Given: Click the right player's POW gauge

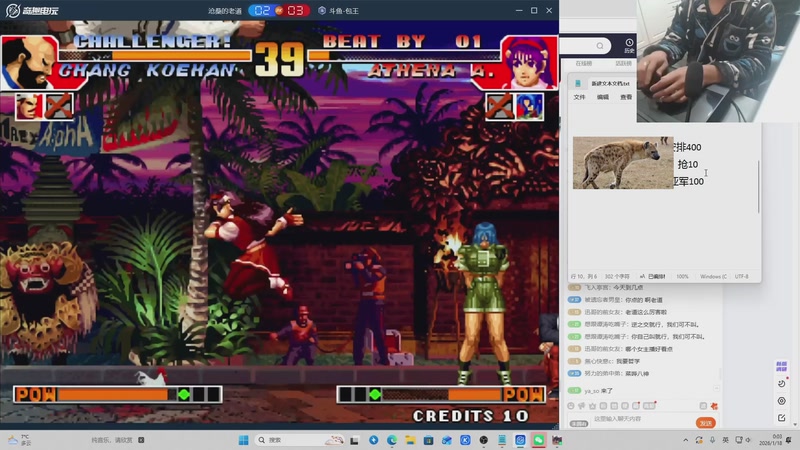Looking at the screenshot, I should click(441, 394).
